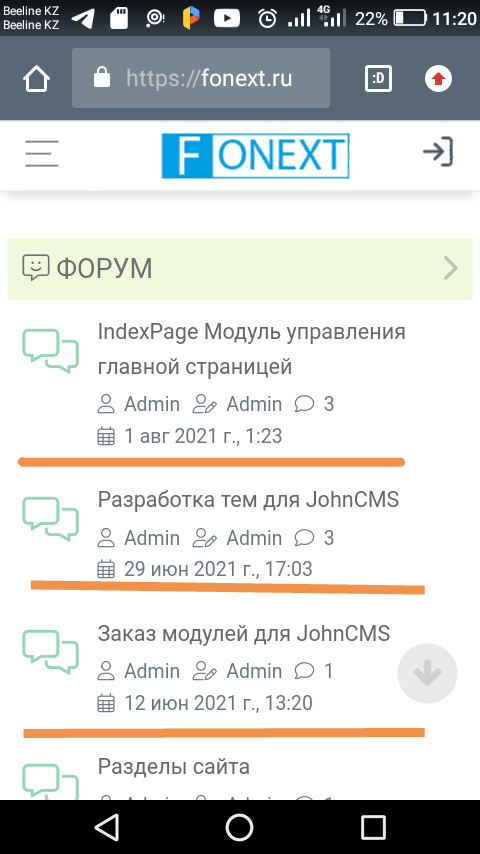Image resolution: width=480 pixels, height=854 pixels.
Task: Tap the scroll-down floating arrow button
Action: point(427,674)
